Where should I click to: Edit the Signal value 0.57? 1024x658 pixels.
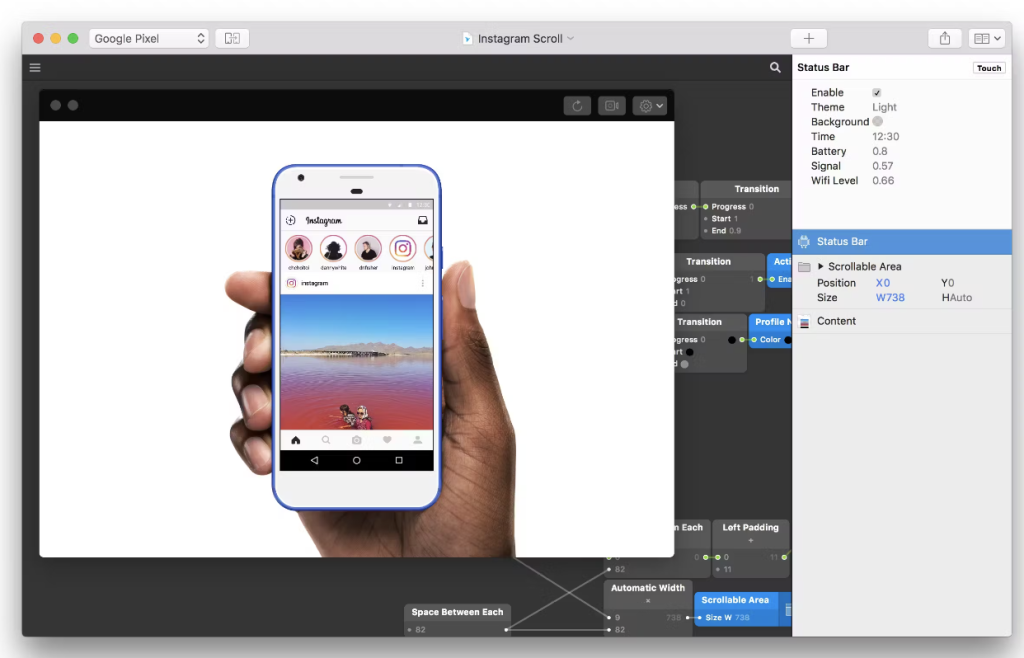(x=883, y=166)
